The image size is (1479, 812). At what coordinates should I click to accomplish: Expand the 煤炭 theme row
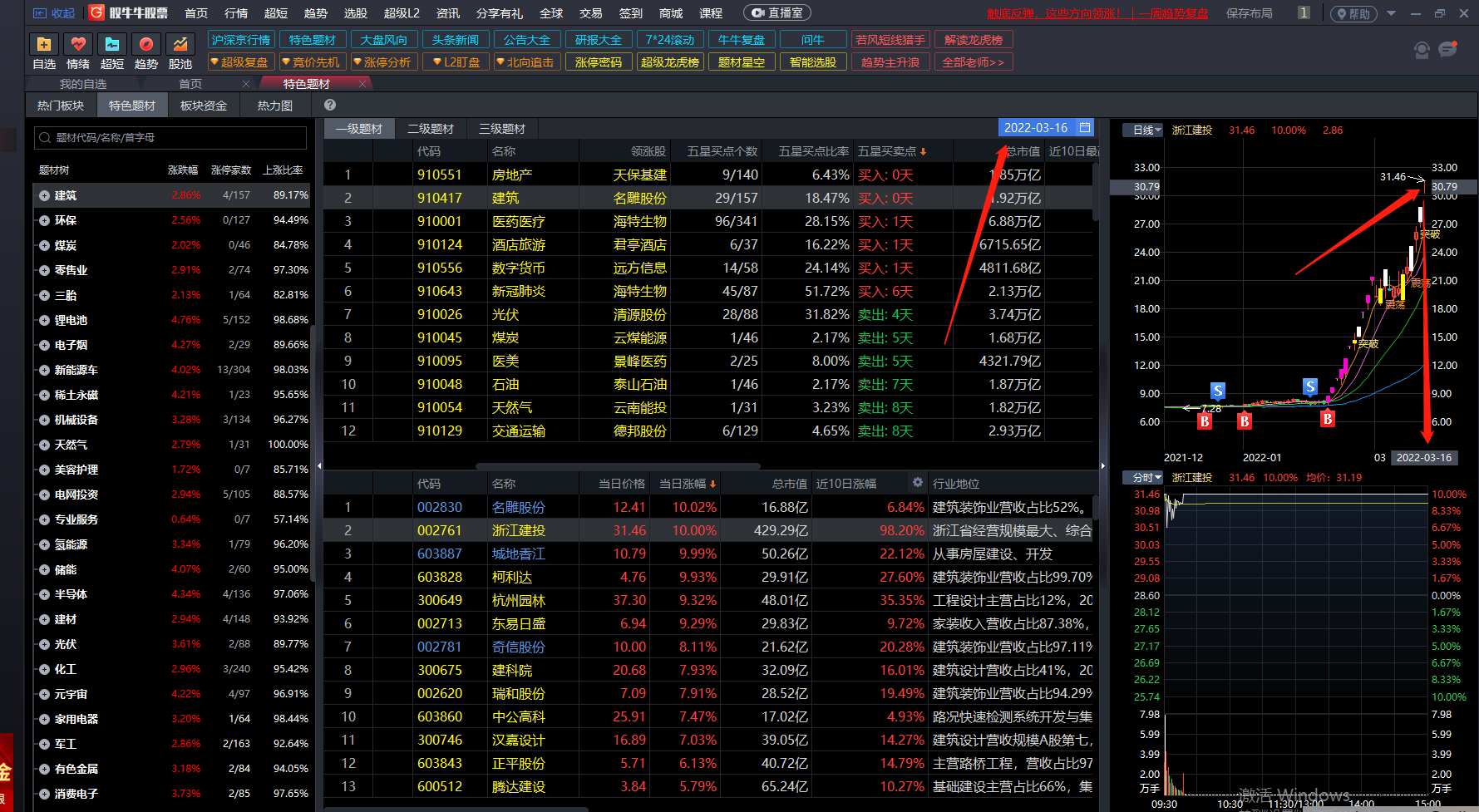point(44,245)
